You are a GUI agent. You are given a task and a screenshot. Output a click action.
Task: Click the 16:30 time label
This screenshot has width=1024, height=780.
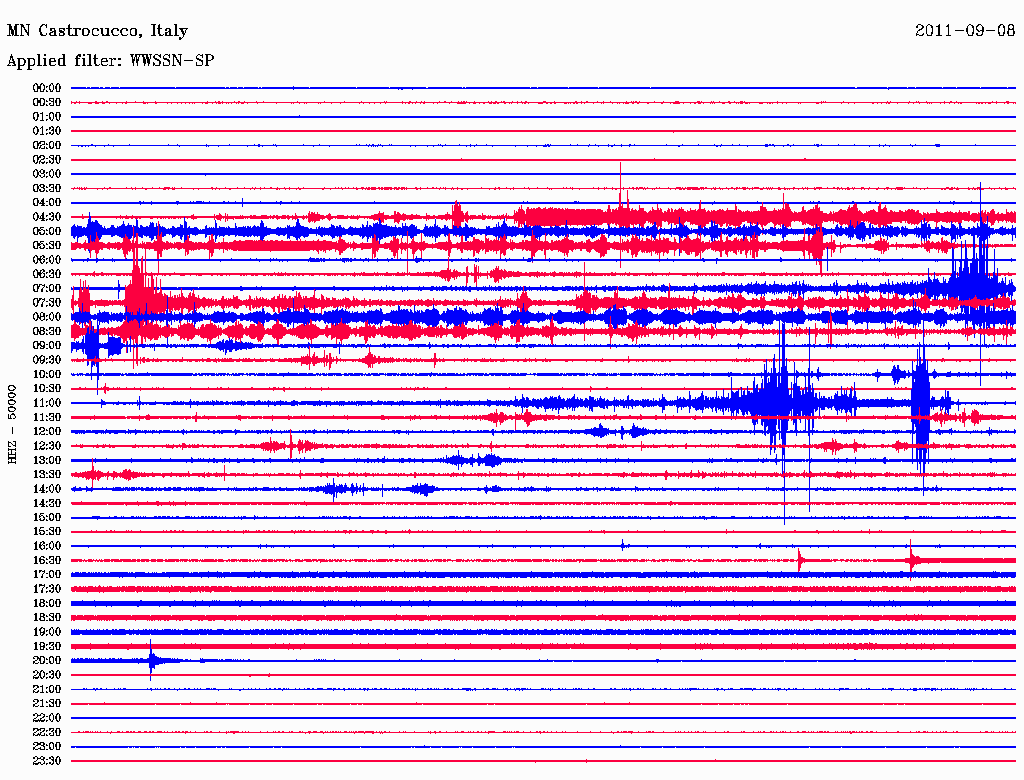pos(46,561)
